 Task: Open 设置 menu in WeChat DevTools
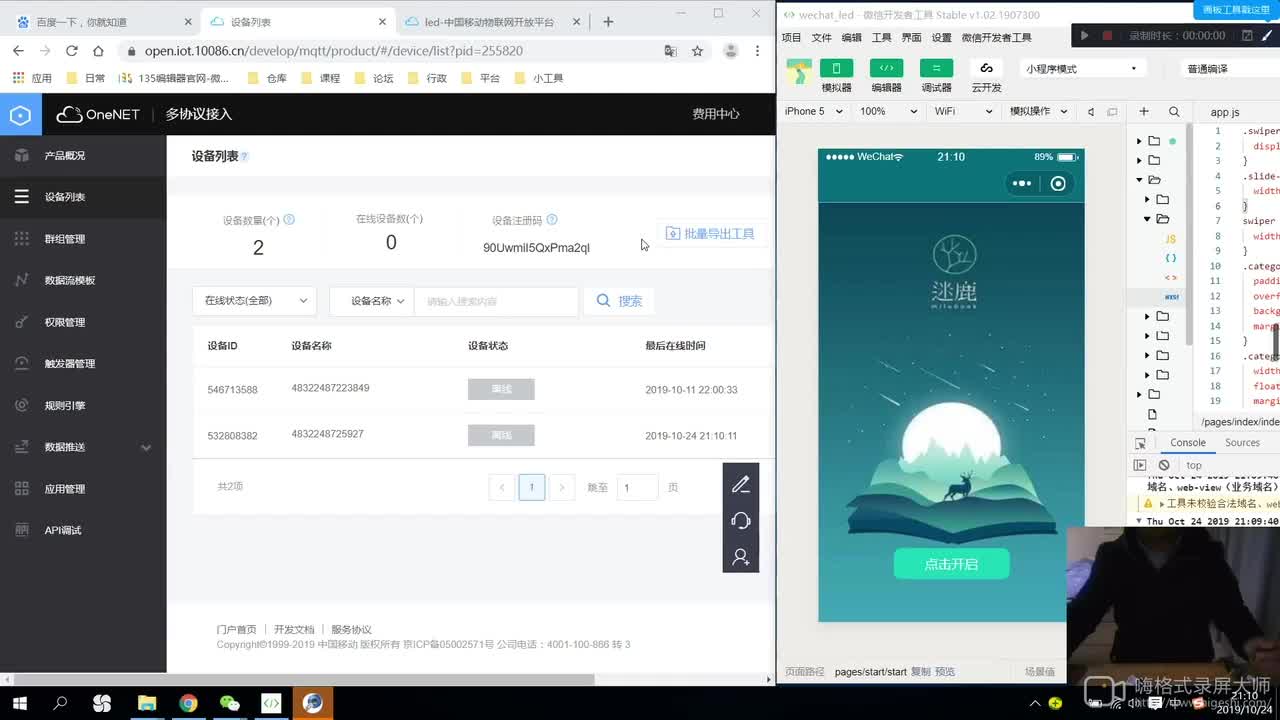(941, 38)
